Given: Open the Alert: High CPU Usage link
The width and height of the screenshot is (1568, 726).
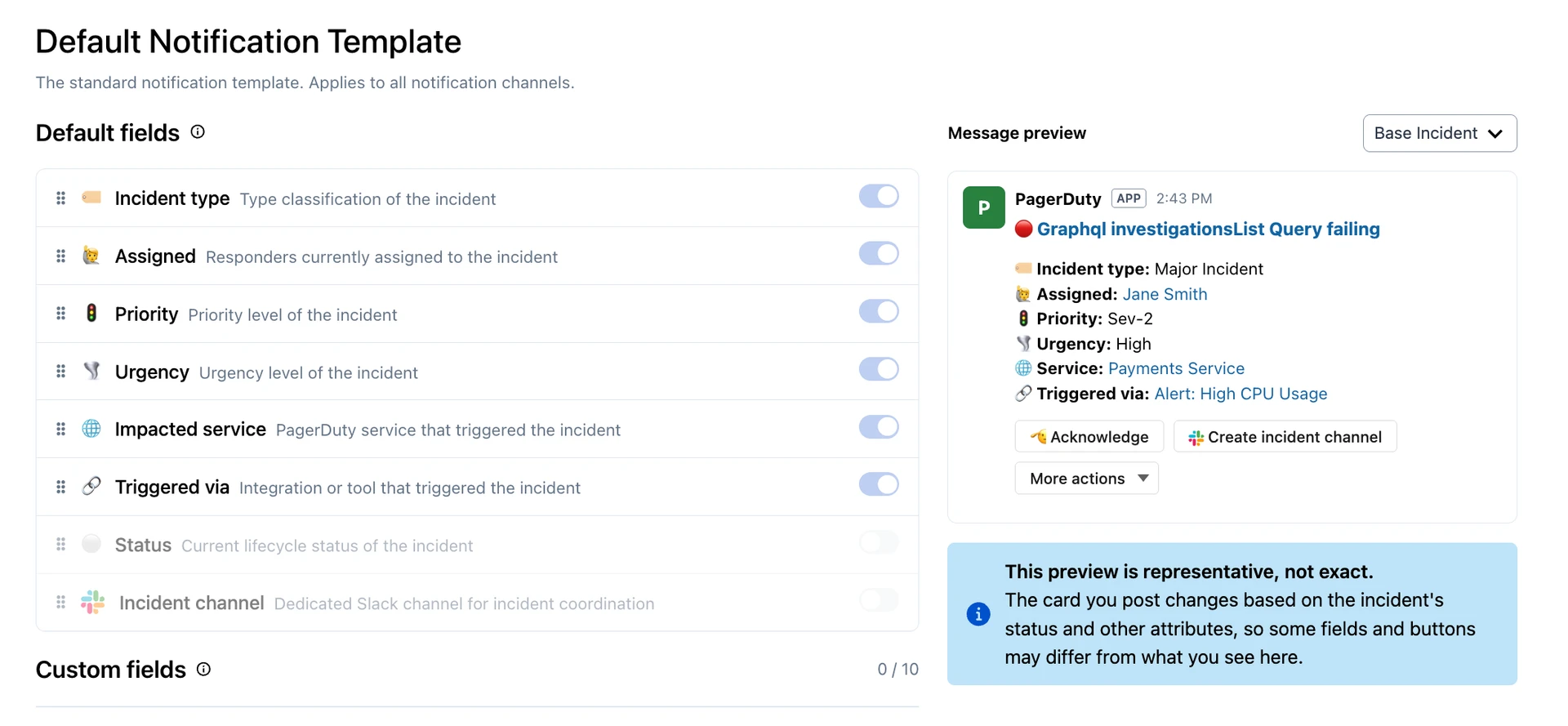Looking at the screenshot, I should pyautogui.click(x=1241, y=394).
